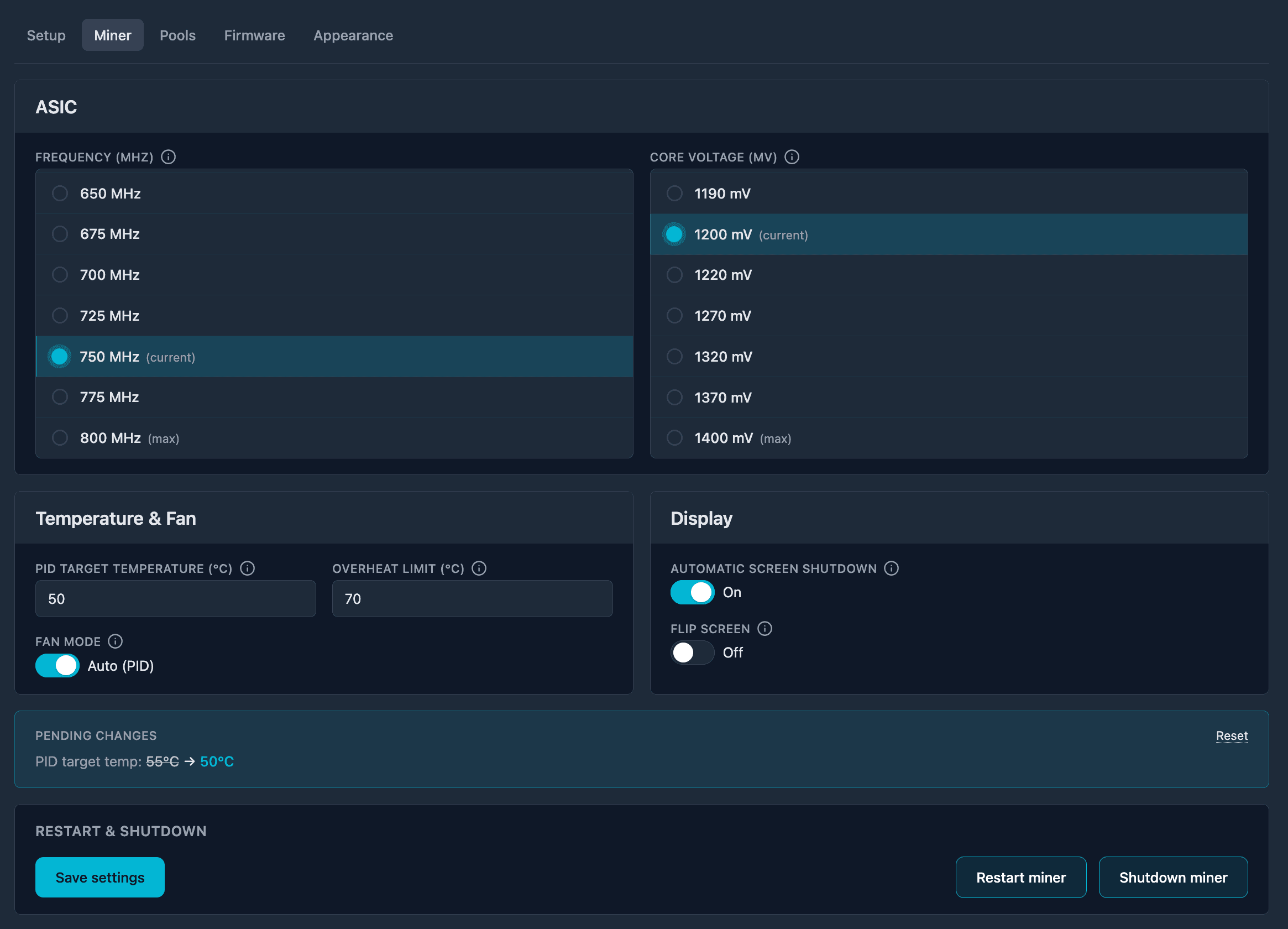Open the Overheat Limit info tooltip
This screenshot has height=929, width=1288.
pyautogui.click(x=479, y=568)
